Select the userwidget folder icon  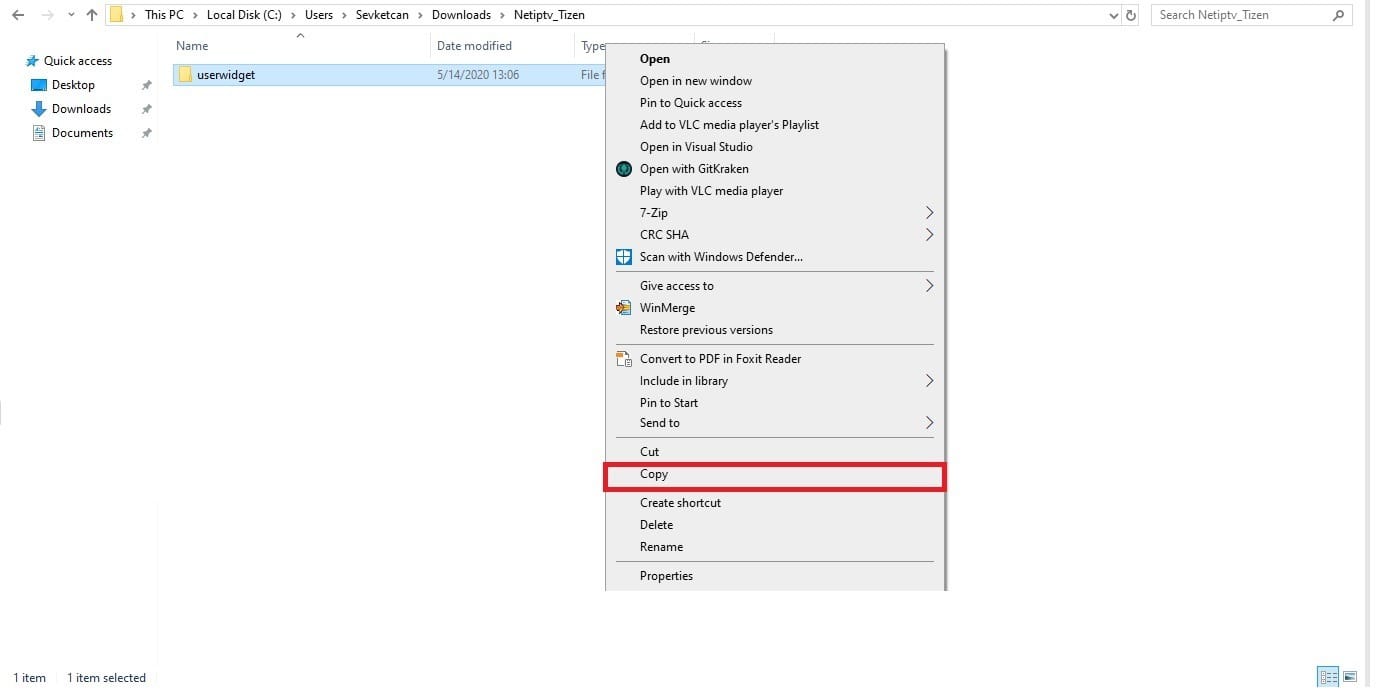185,75
